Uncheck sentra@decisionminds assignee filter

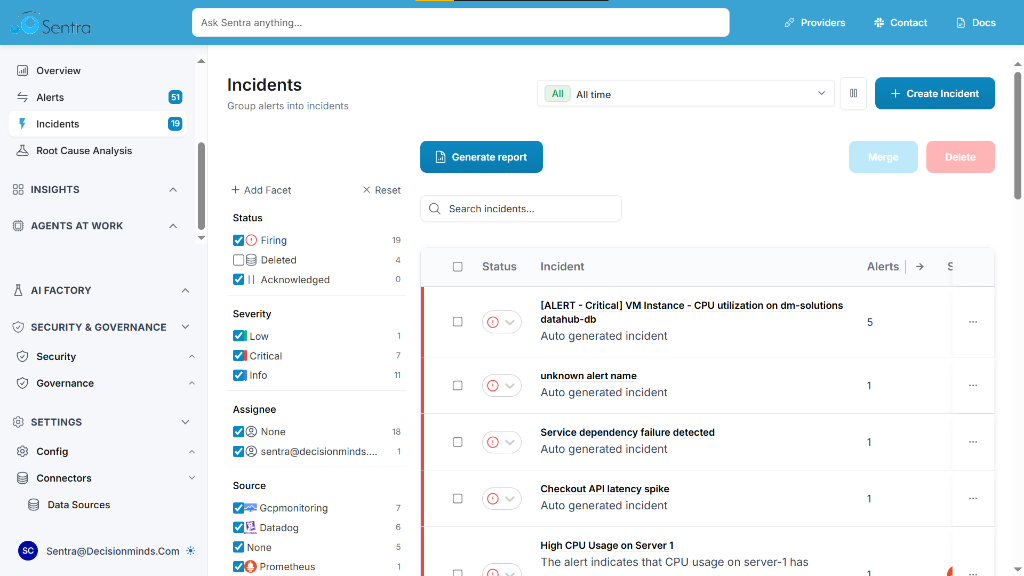(x=238, y=451)
